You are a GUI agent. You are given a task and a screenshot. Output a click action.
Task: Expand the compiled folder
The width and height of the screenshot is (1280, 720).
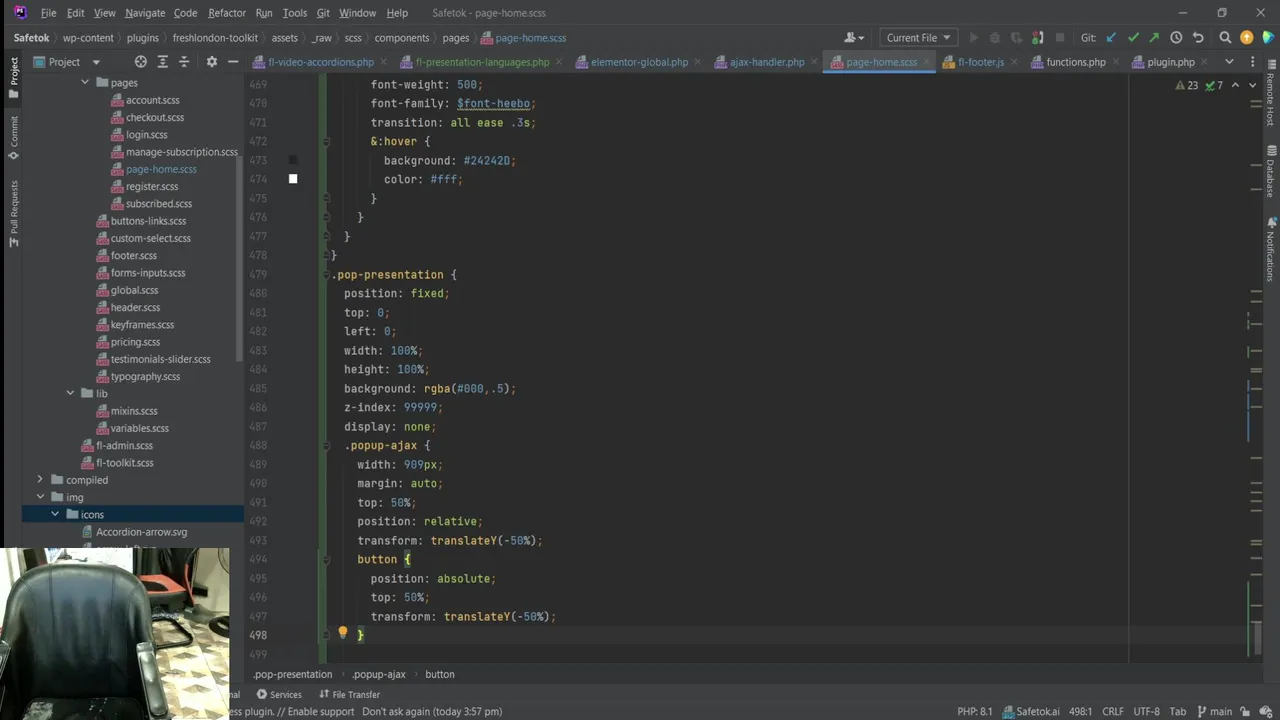coord(40,480)
